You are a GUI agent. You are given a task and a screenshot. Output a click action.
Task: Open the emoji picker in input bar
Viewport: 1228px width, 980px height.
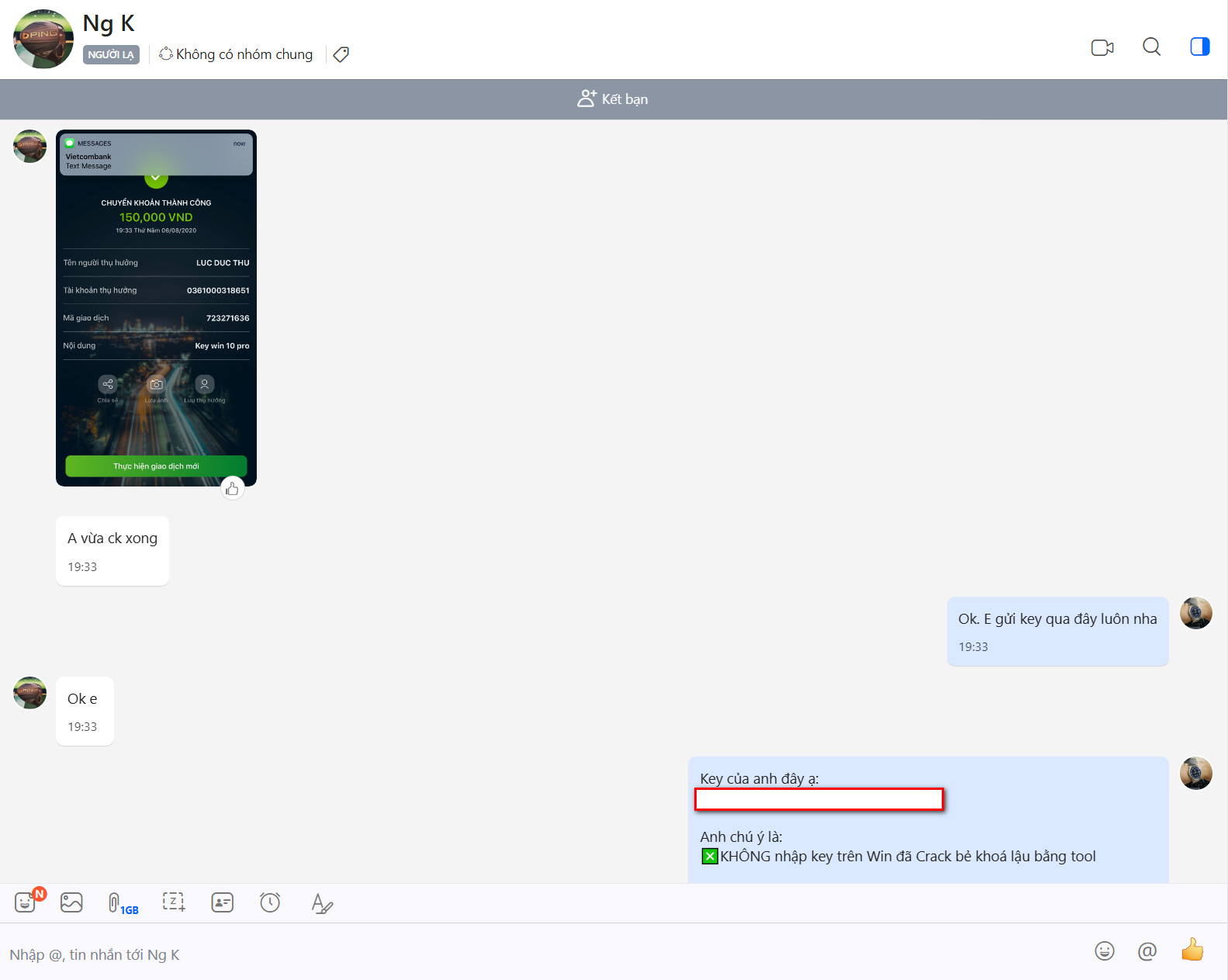(1105, 951)
